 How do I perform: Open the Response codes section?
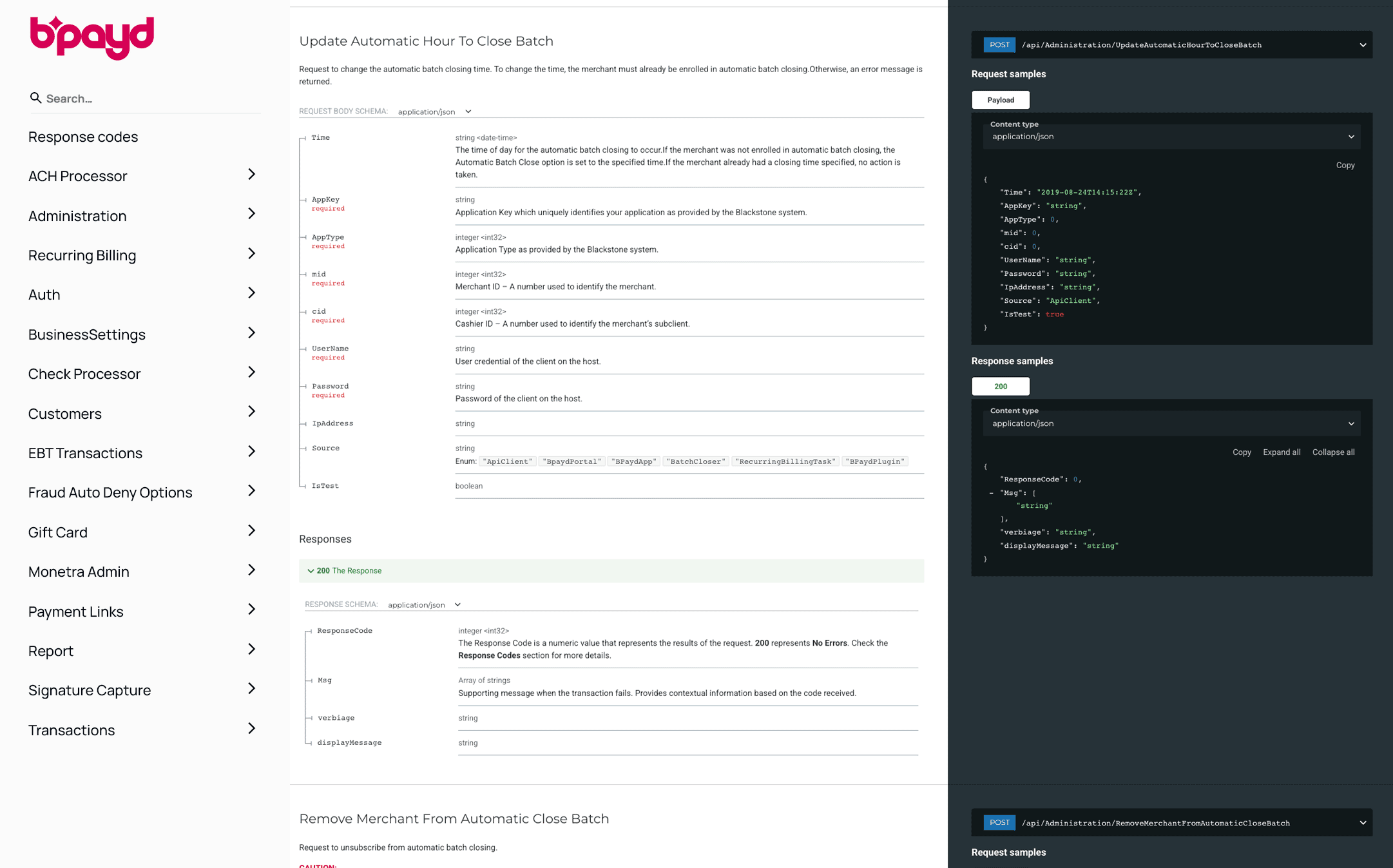83,137
